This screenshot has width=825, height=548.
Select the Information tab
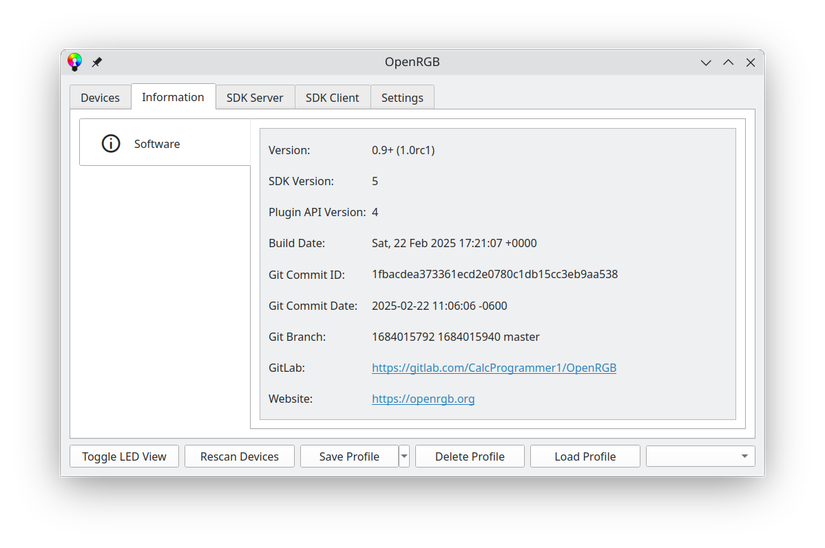173,97
